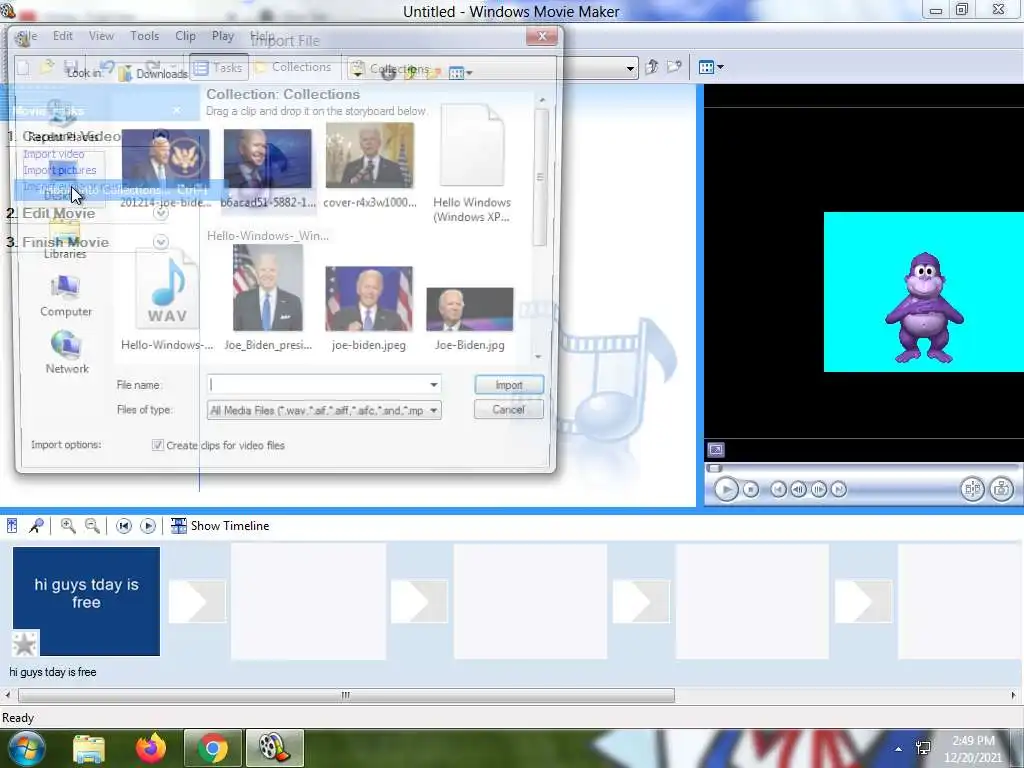Select the Joe-Biden.jpg file
1024x768 pixels.
pos(470,319)
